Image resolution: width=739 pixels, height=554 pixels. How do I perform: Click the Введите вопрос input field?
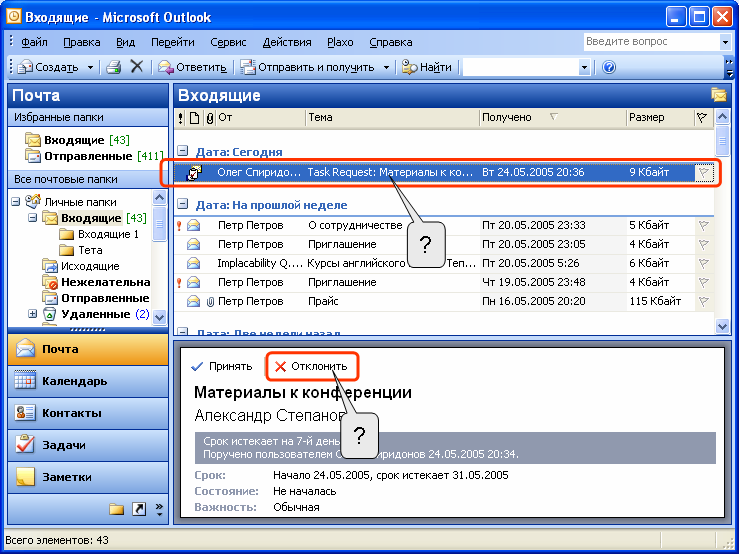pyautogui.click(x=652, y=41)
